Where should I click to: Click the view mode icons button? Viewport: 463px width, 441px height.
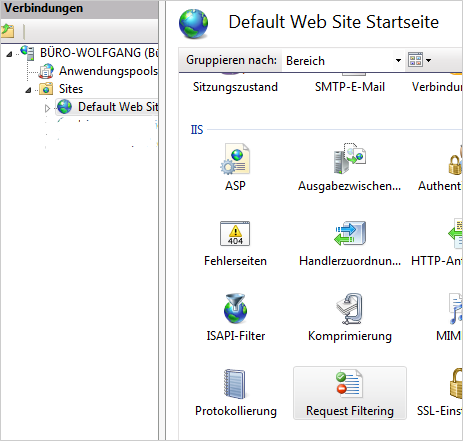click(x=415, y=60)
